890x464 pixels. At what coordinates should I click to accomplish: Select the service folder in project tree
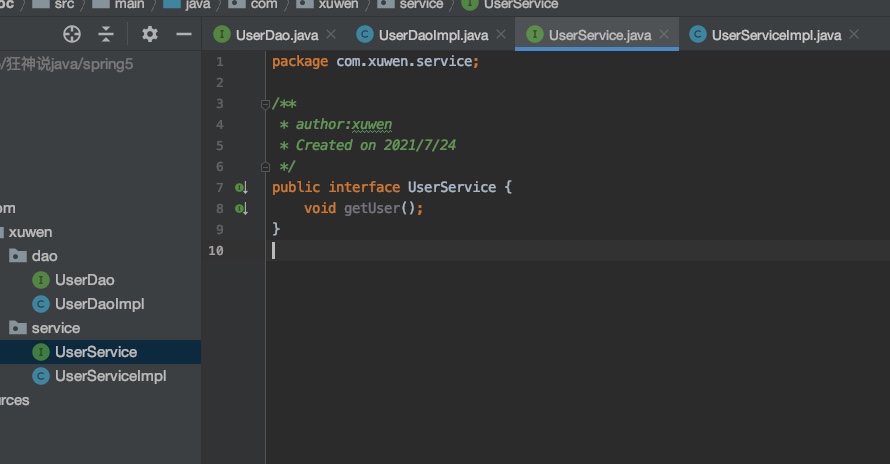point(55,328)
